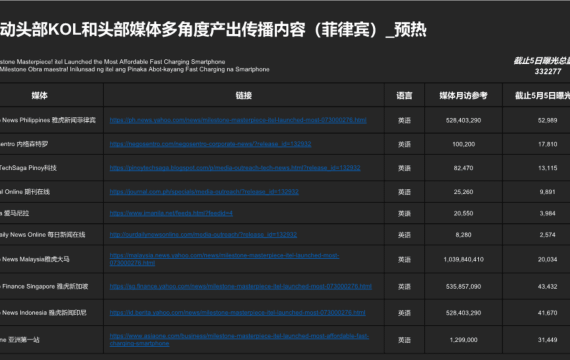The height and width of the screenshot is (360, 570).
Task: Select exposure value 13,115
Action: 547,168
